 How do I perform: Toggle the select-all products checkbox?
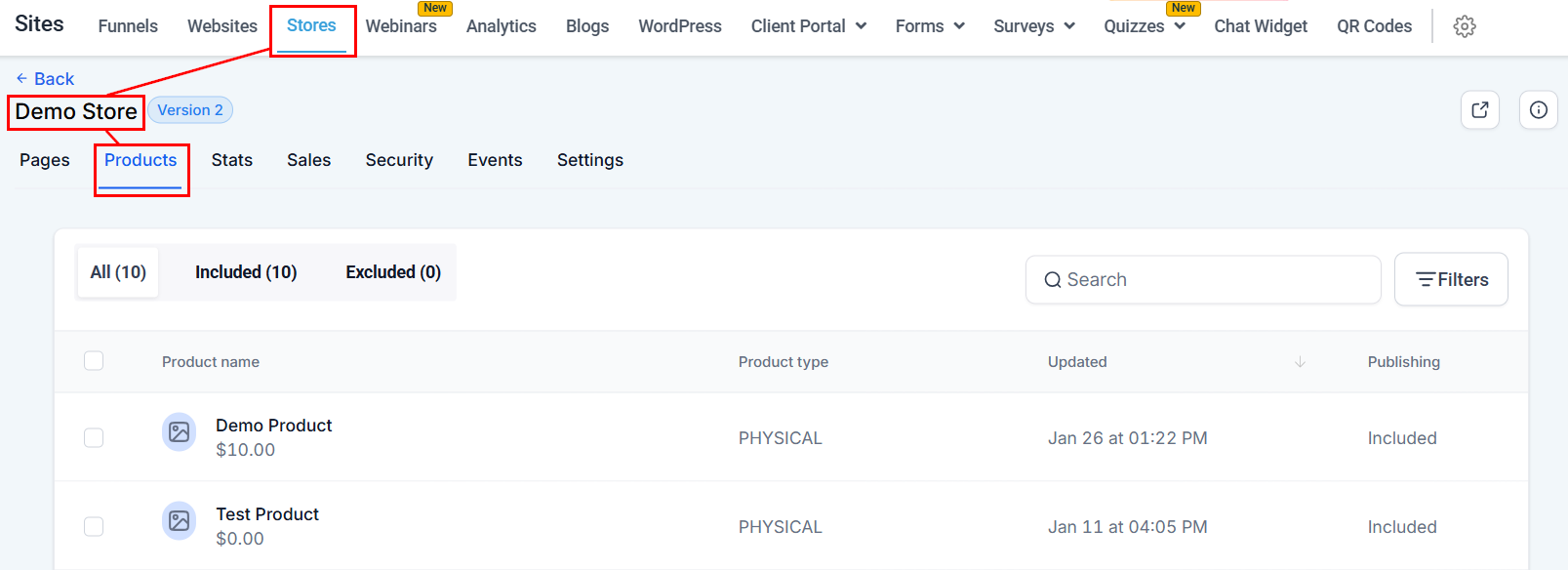[94, 361]
